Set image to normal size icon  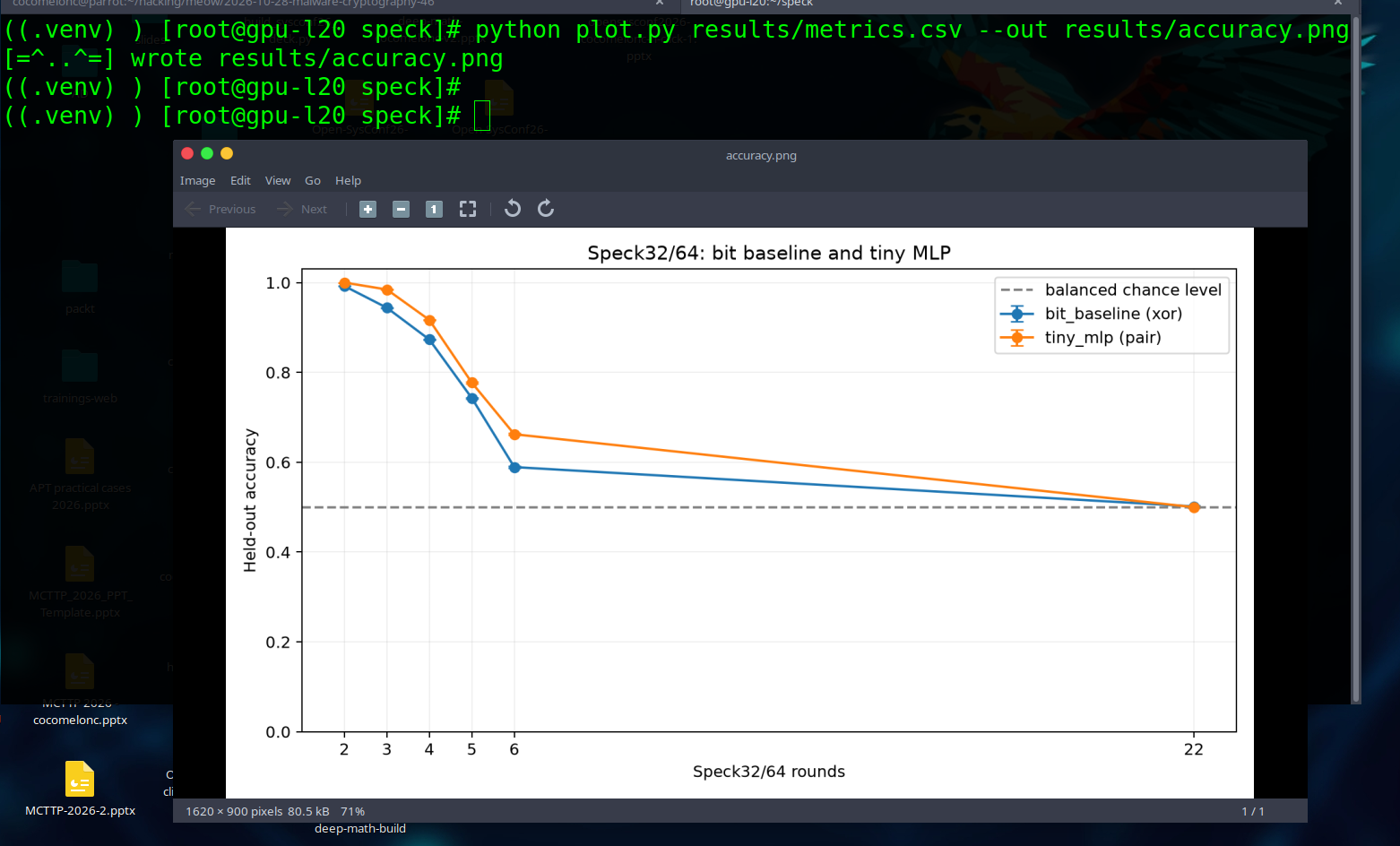click(x=434, y=209)
